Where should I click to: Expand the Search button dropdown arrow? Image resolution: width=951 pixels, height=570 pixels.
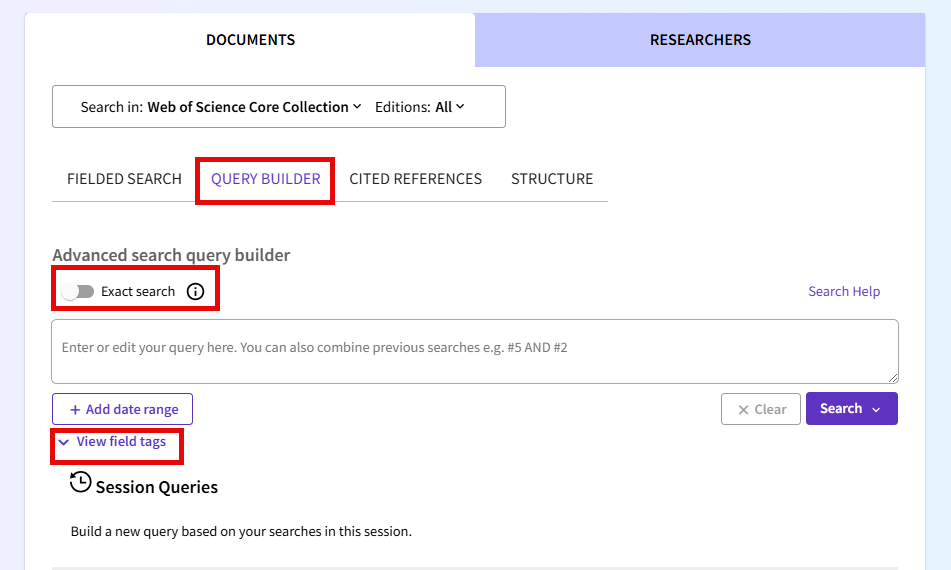(877, 409)
